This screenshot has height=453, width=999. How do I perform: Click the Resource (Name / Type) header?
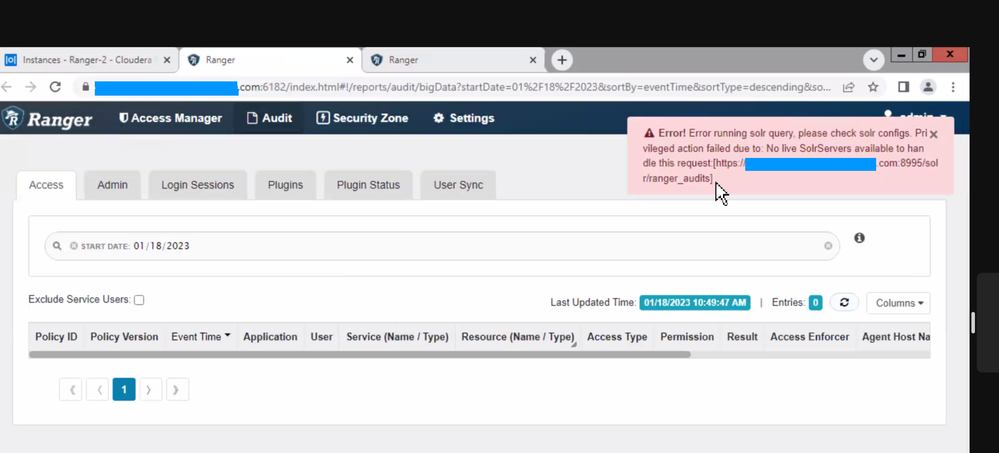coord(517,336)
